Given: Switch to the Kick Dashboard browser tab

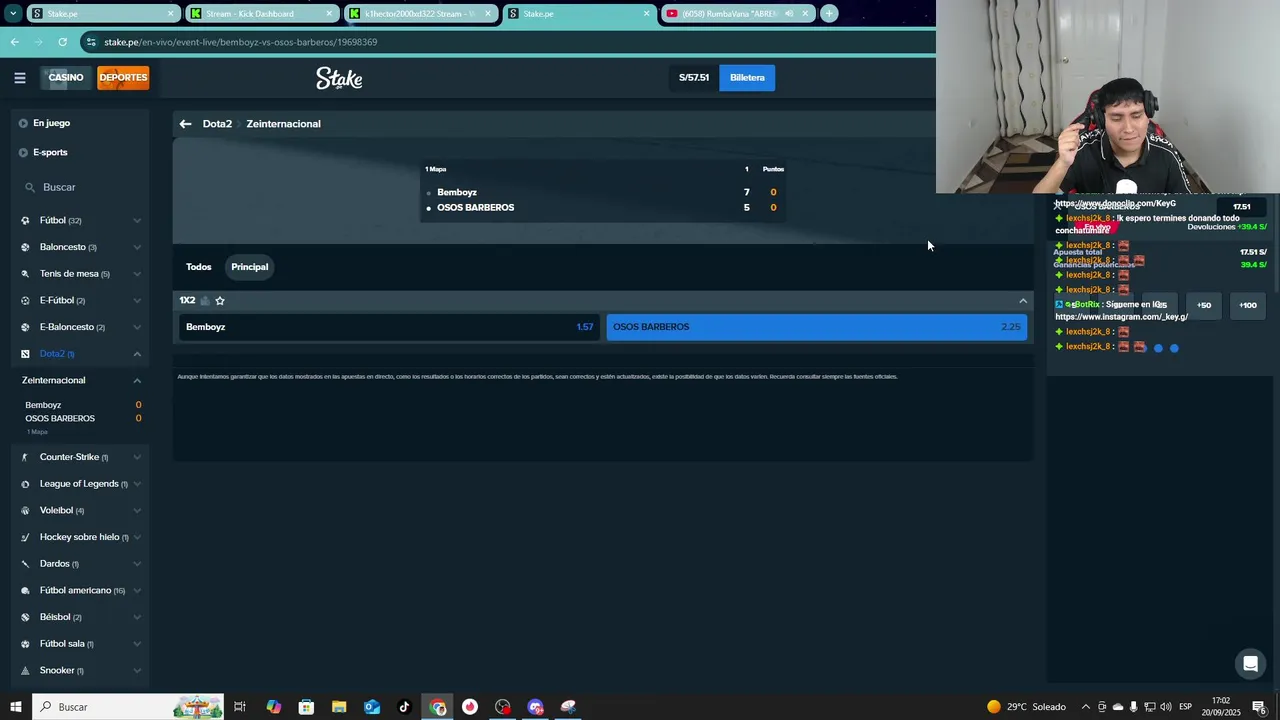Looking at the screenshot, I should [262, 14].
